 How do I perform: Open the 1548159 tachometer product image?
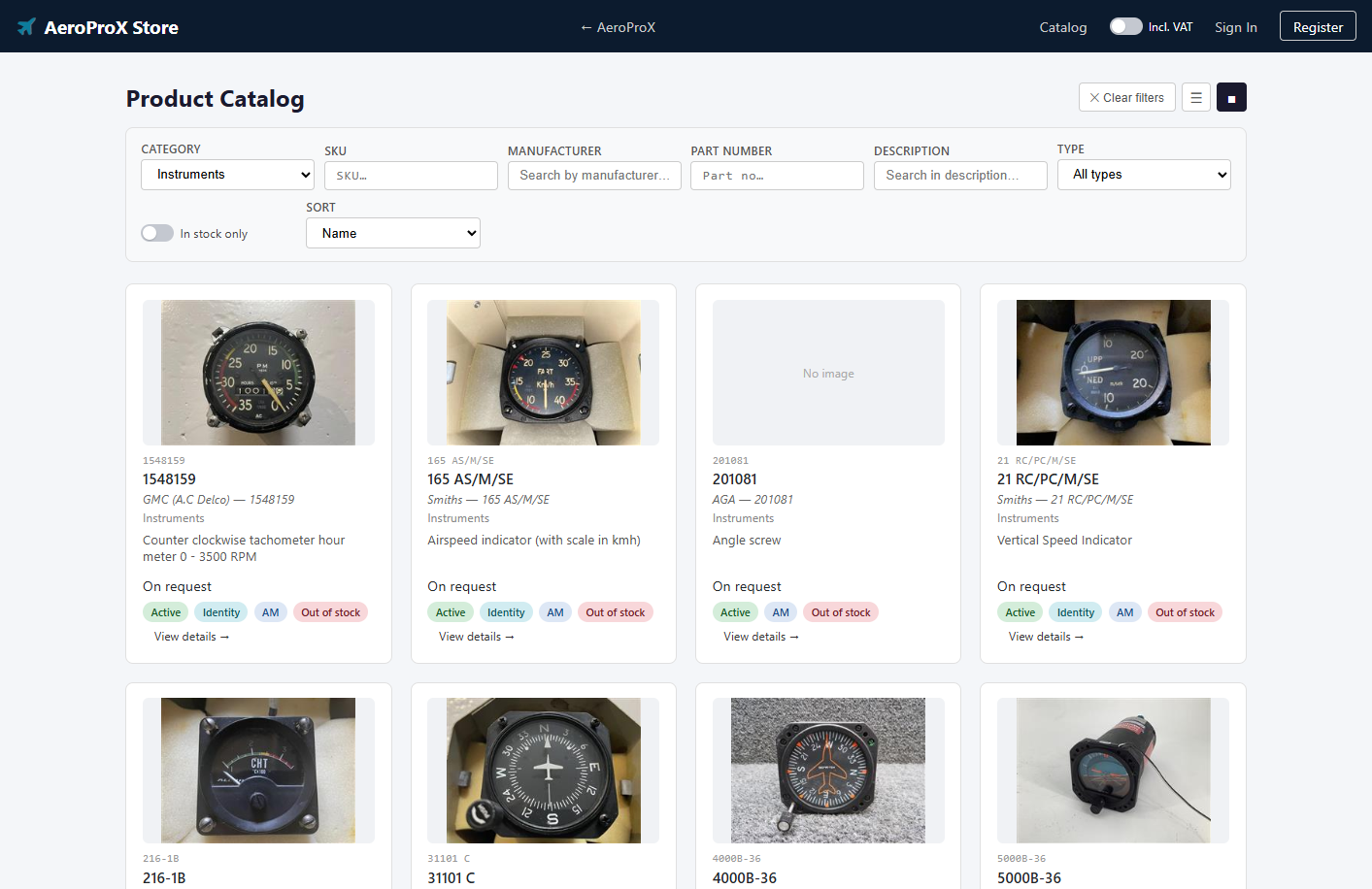pyautogui.click(x=258, y=373)
